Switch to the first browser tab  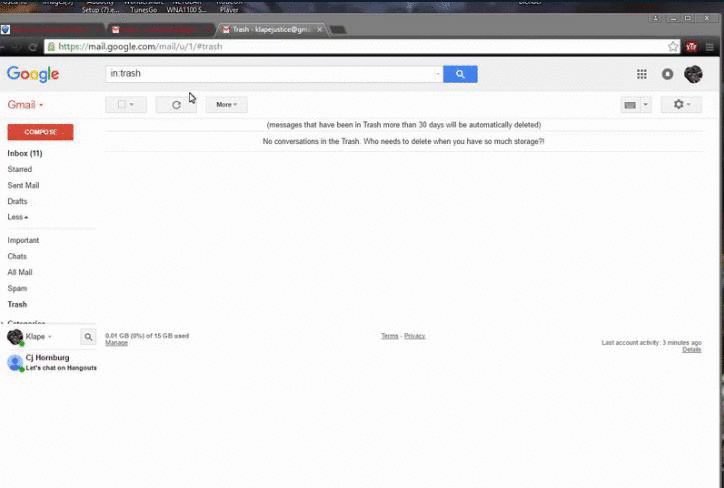pyautogui.click(x=52, y=30)
